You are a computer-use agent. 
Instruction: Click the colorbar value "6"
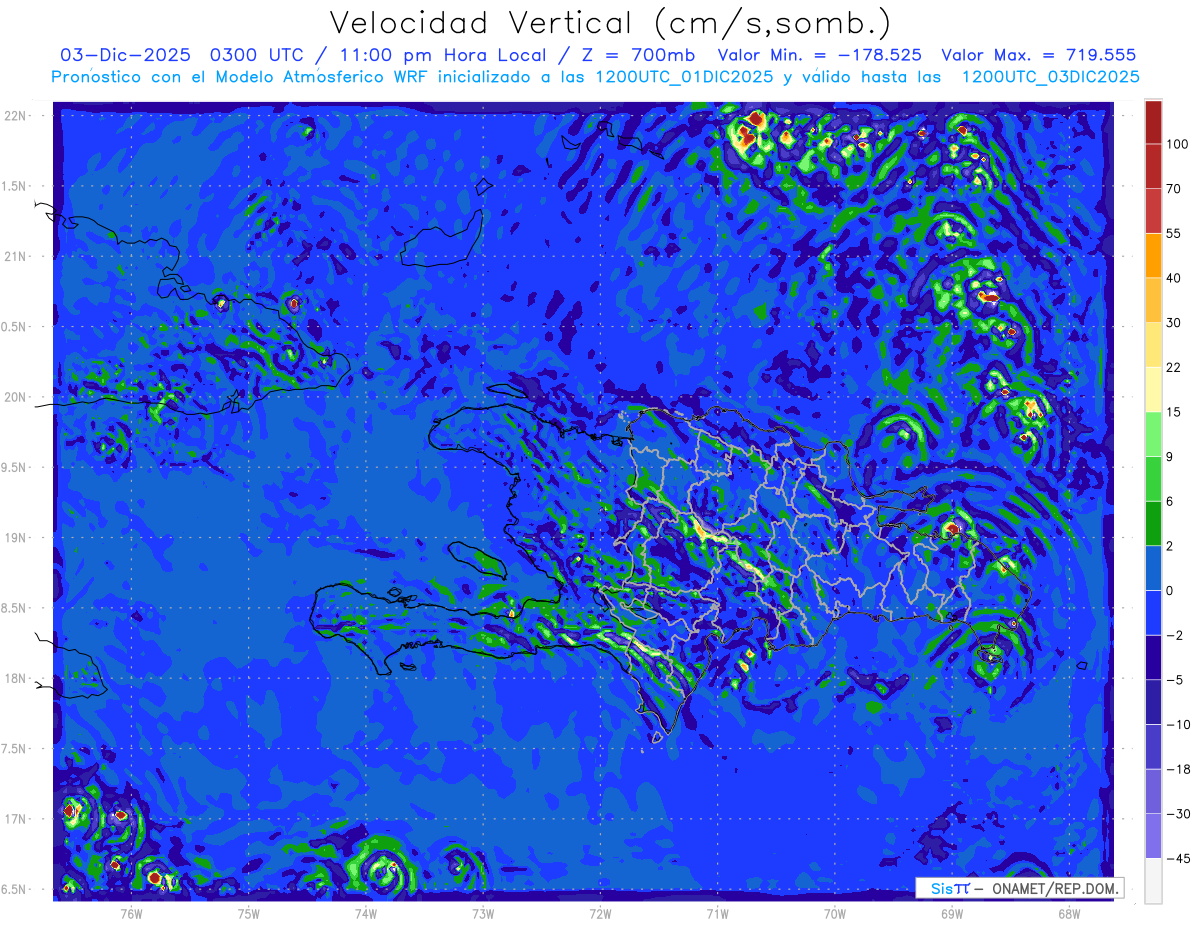coord(1171,501)
